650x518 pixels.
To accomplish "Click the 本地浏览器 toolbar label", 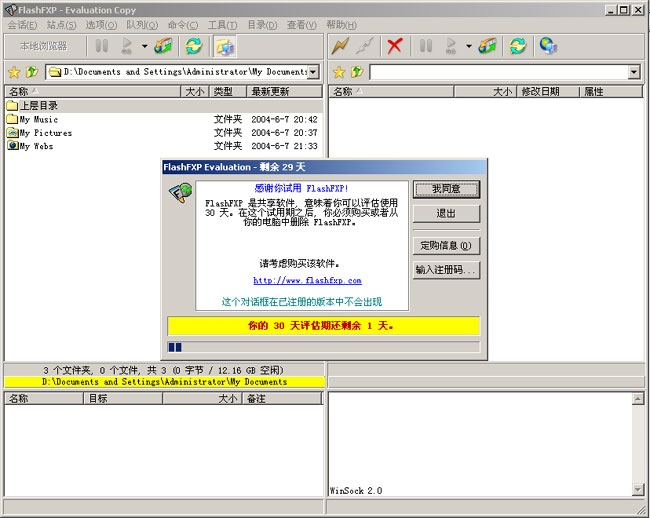I will click(x=44, y=46).
